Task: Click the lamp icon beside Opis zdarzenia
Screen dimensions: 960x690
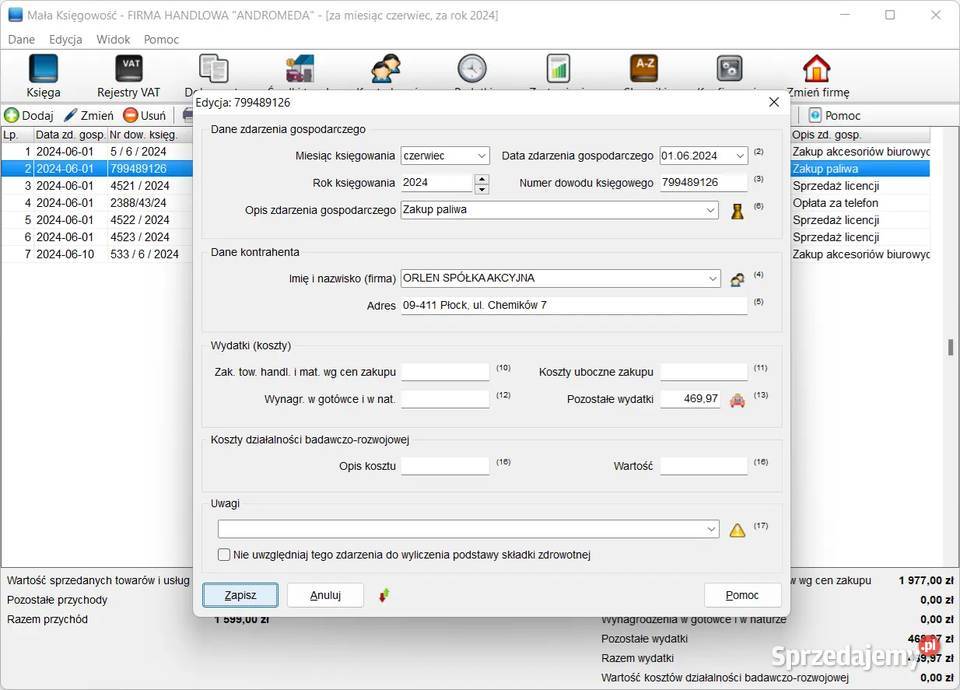Action: coord(738,211)
